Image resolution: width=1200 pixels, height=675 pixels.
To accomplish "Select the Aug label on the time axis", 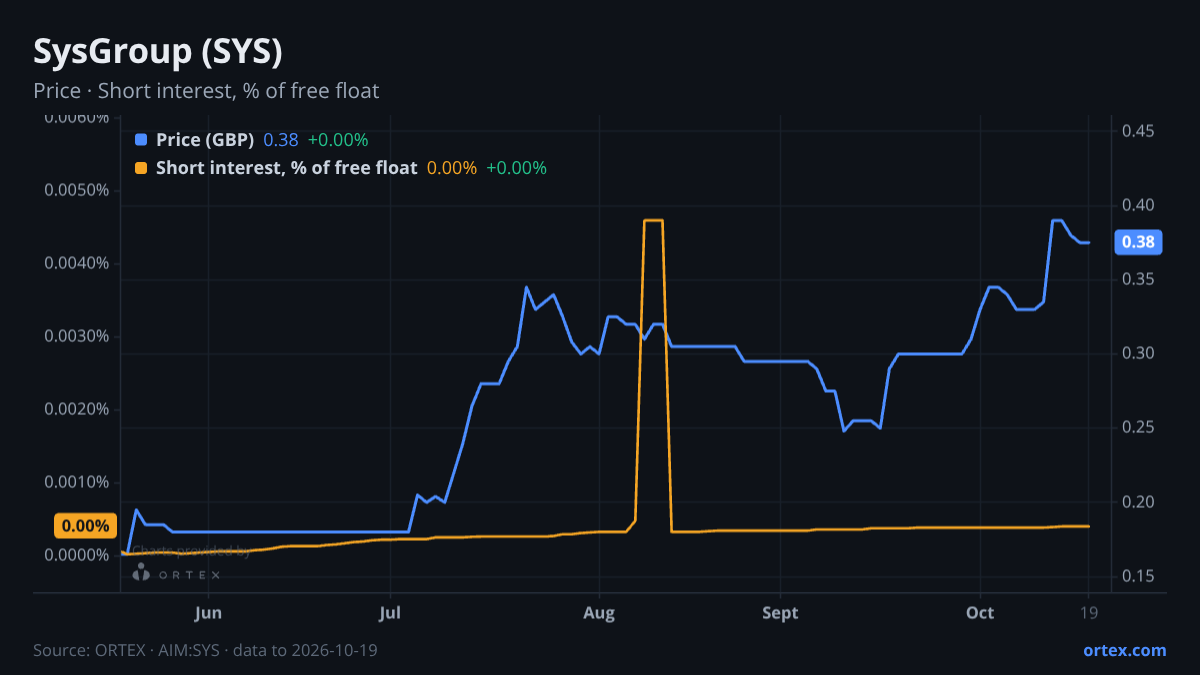I will tap(598, 613).
